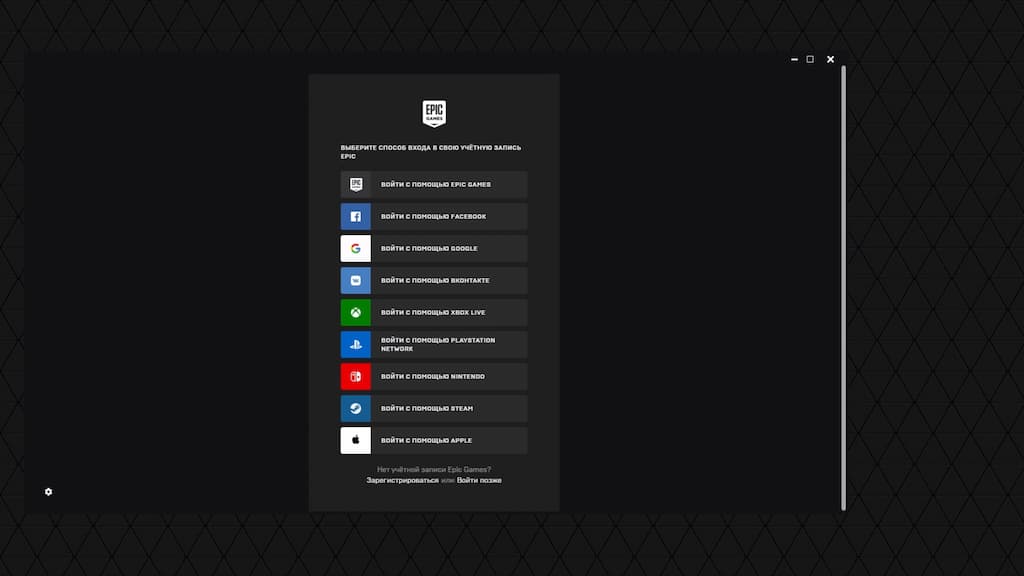Image resolution: width=1024 pixels, height=576 pixels.
Task: Sign in with PlayStation Network button text
Action: [x=438, y=345]
